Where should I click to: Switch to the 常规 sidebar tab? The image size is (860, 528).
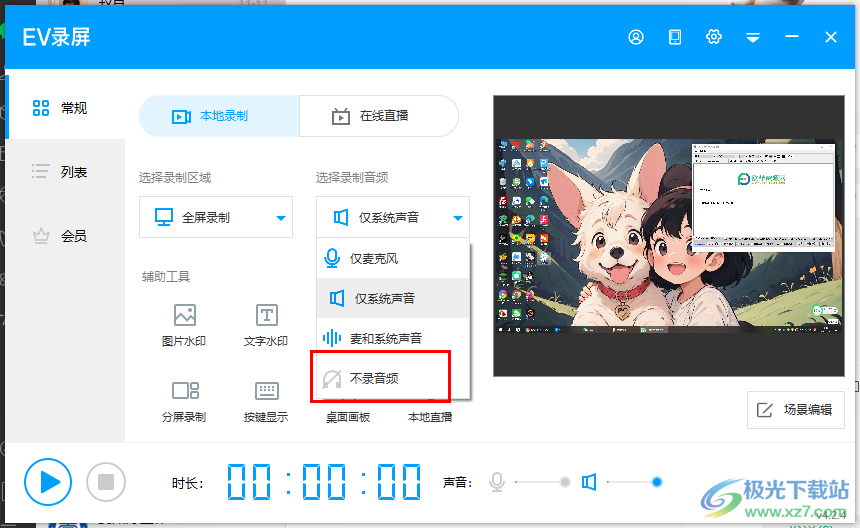65,107
